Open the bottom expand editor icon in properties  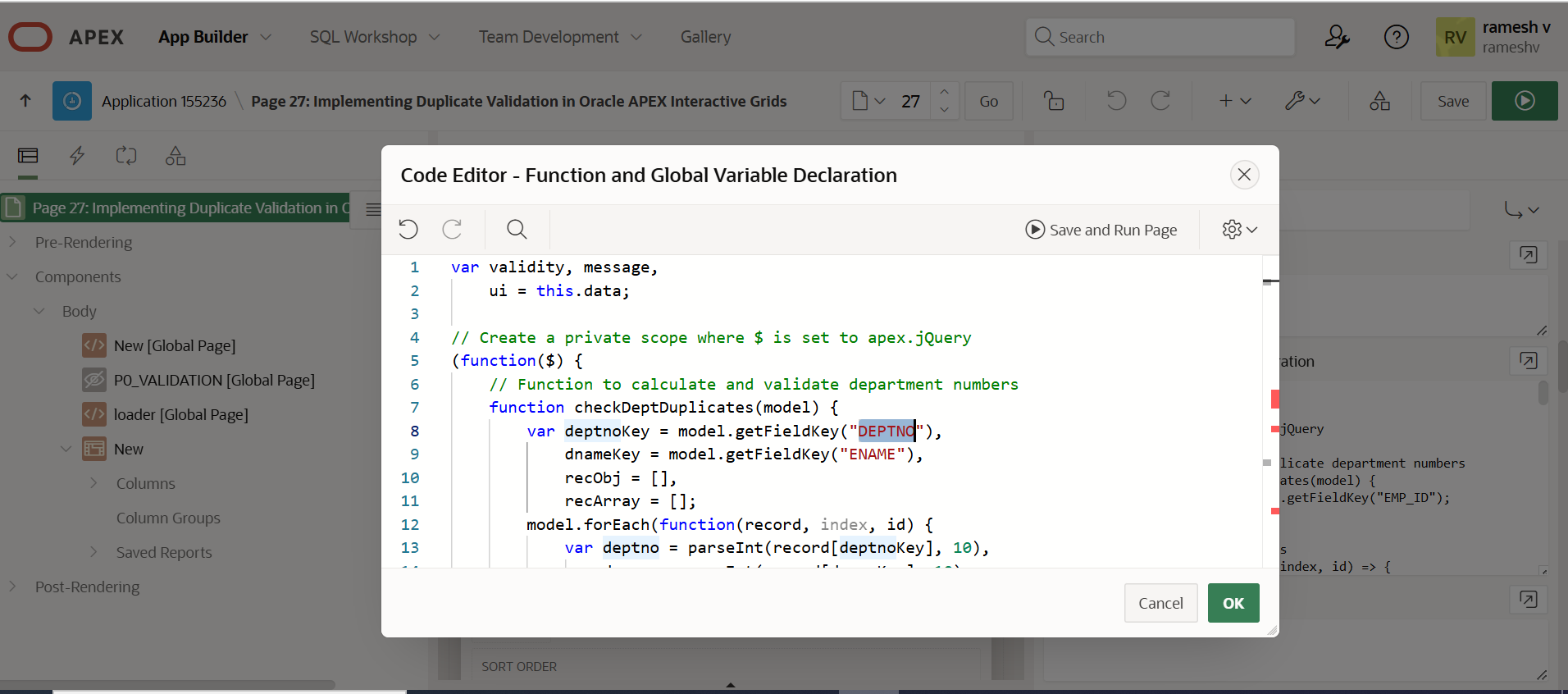(x=1528, y=599)
